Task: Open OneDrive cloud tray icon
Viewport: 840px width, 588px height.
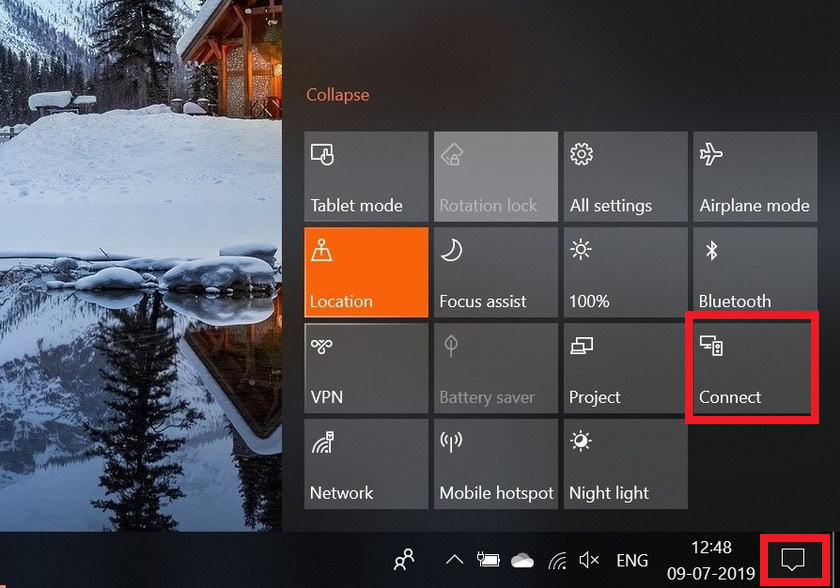Action: (522, 561)
